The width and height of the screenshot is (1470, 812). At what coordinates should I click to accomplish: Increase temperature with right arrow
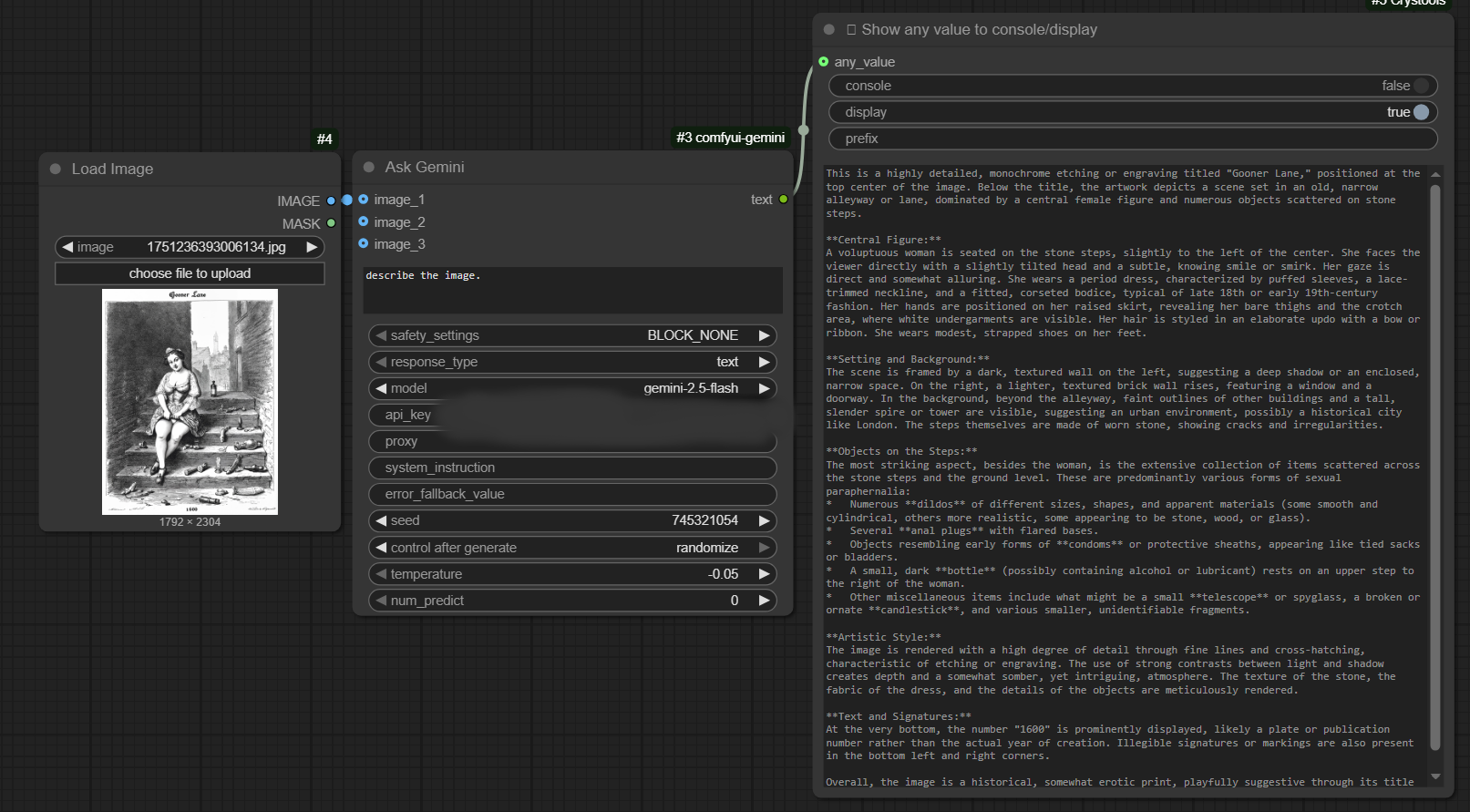(765, 574)
